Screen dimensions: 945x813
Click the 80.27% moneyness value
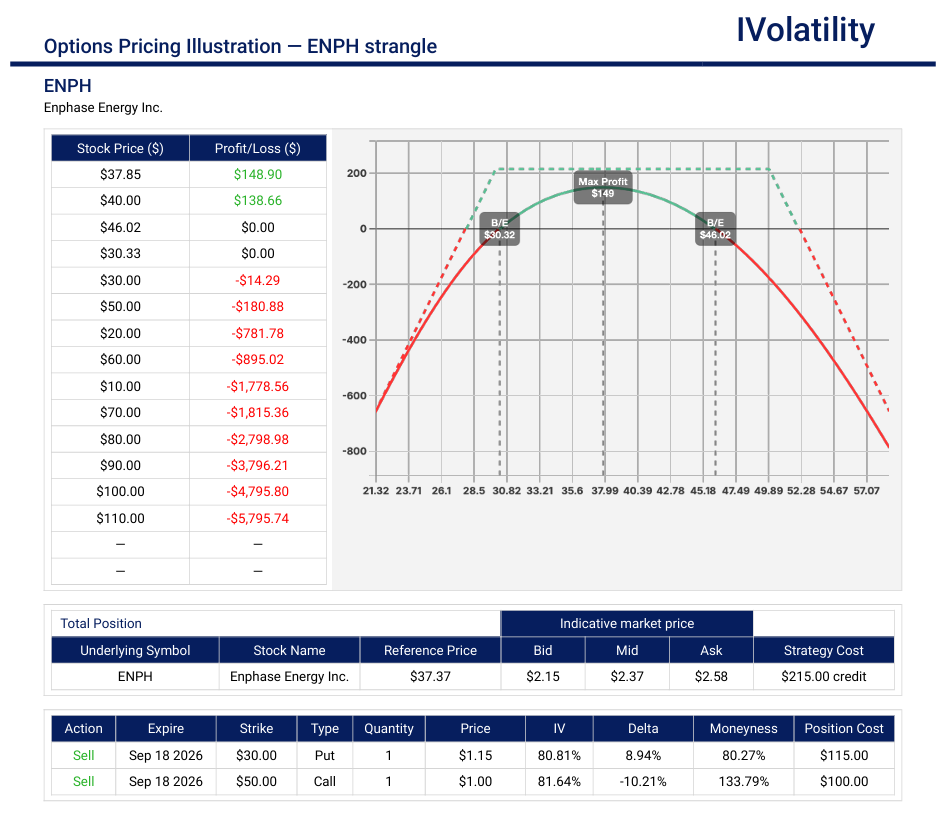point(744,756)
